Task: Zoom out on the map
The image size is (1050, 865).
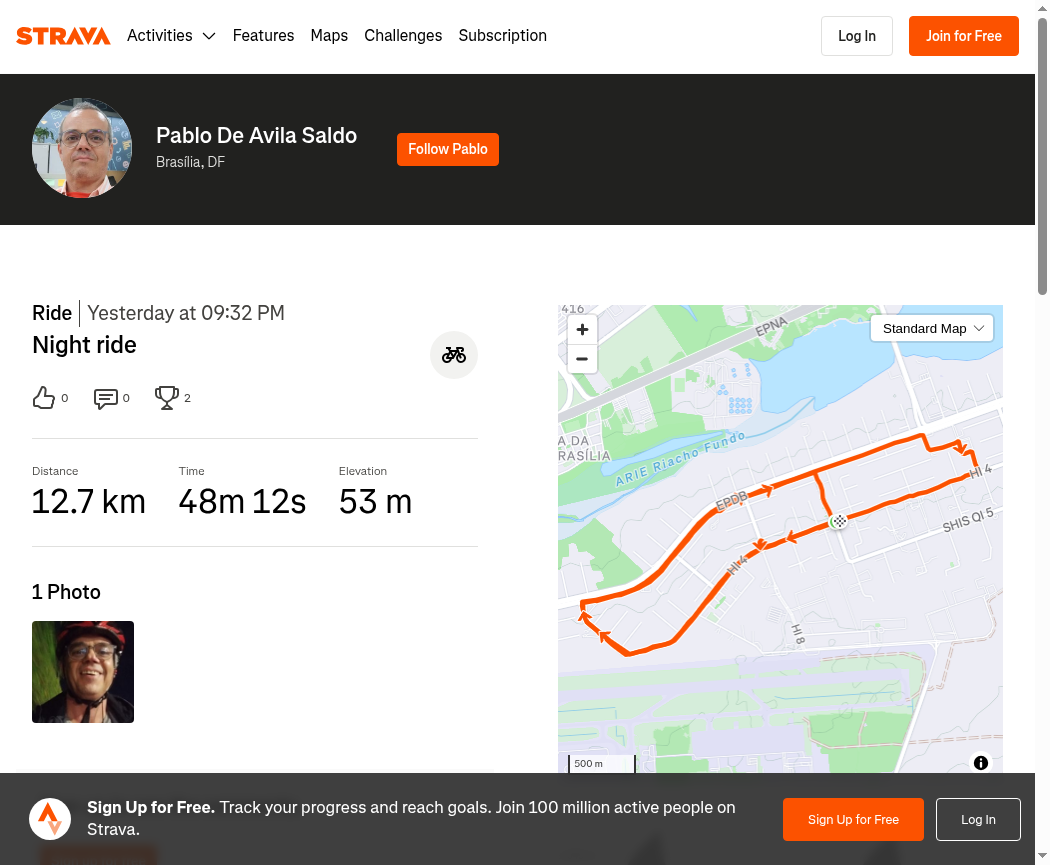Action: pyautogui.click(x=582, y=359)
